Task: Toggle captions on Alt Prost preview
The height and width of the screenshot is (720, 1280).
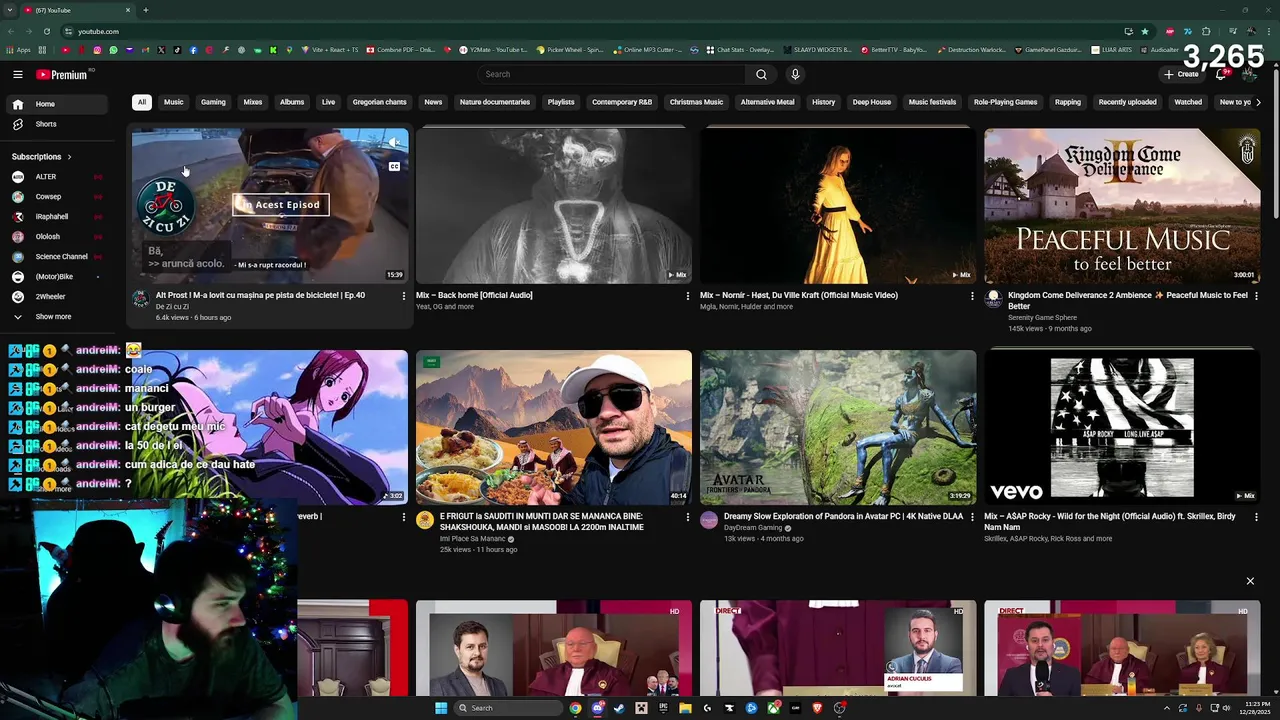Action: coord(394,167)
